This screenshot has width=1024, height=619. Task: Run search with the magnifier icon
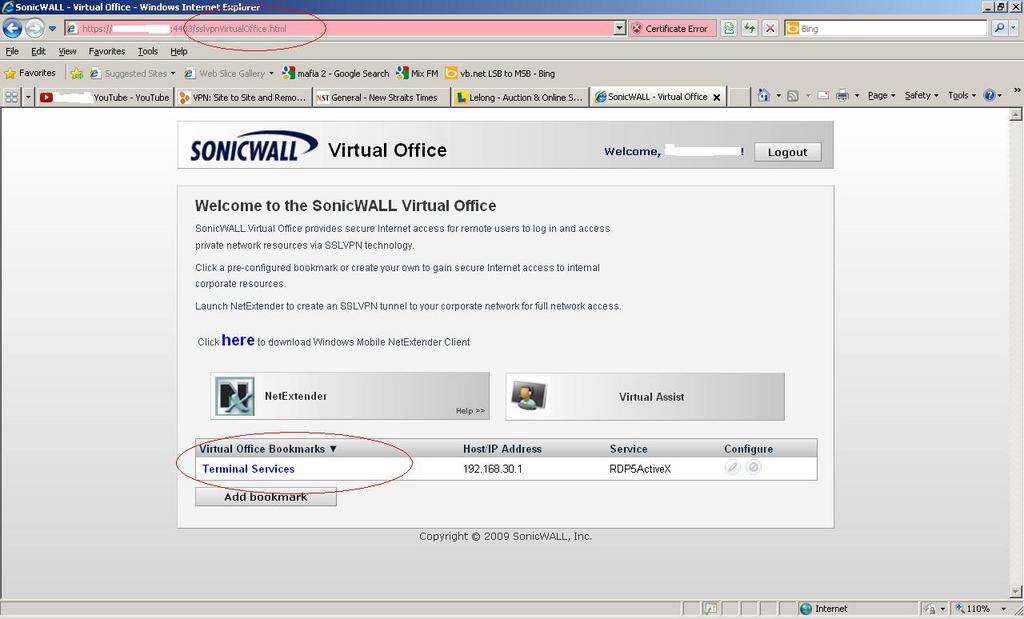click(999, 28)
